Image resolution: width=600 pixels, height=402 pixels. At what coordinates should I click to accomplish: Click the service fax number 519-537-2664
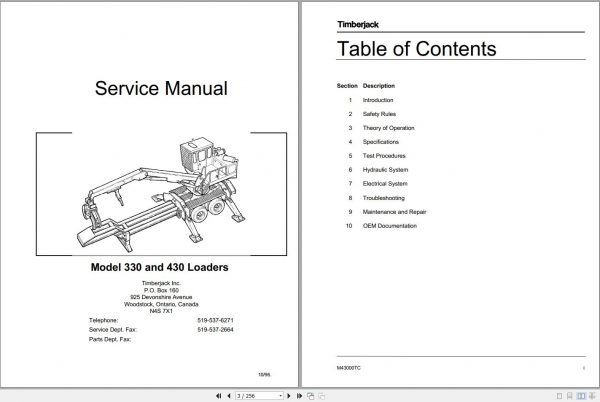pos(215,329)
